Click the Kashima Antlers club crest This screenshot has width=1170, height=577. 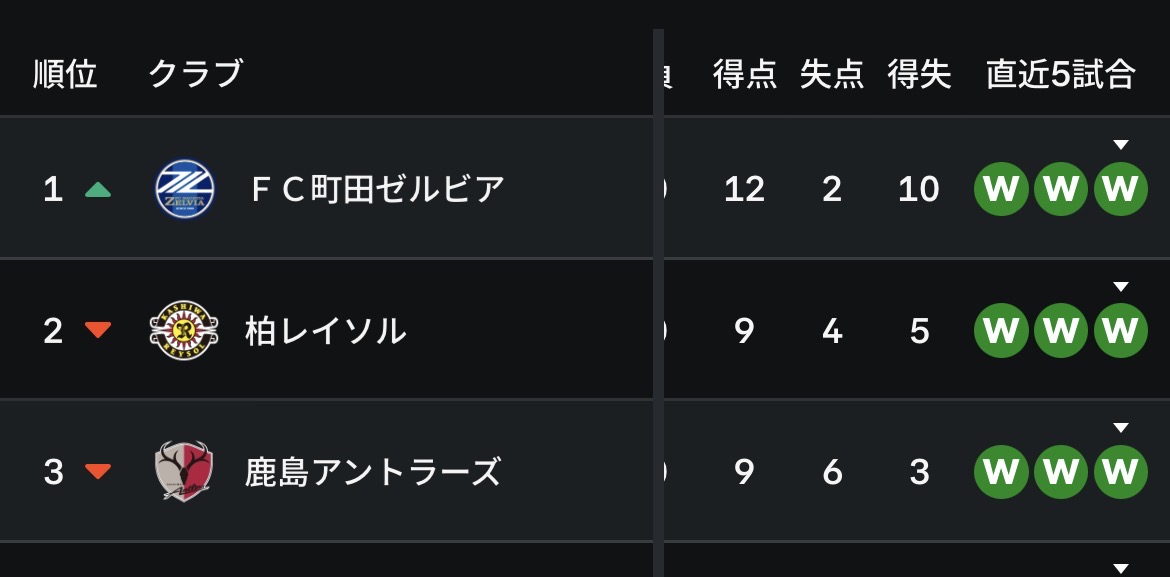pos(184,471)
